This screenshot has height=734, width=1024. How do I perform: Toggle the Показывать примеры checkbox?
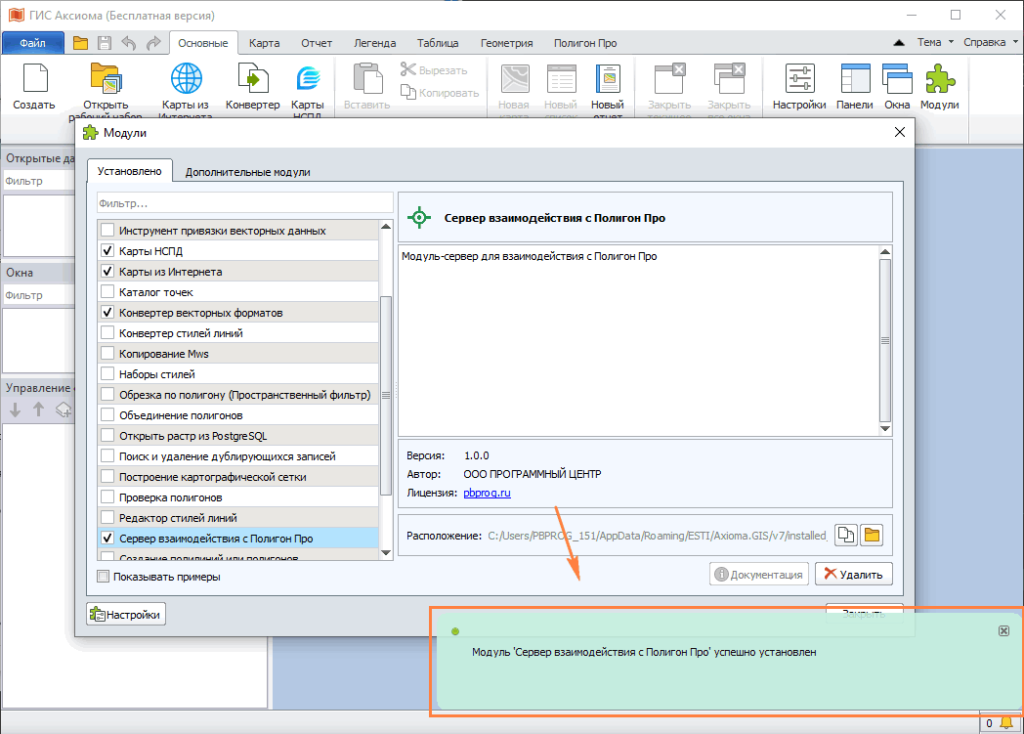(x=103, y=576)
